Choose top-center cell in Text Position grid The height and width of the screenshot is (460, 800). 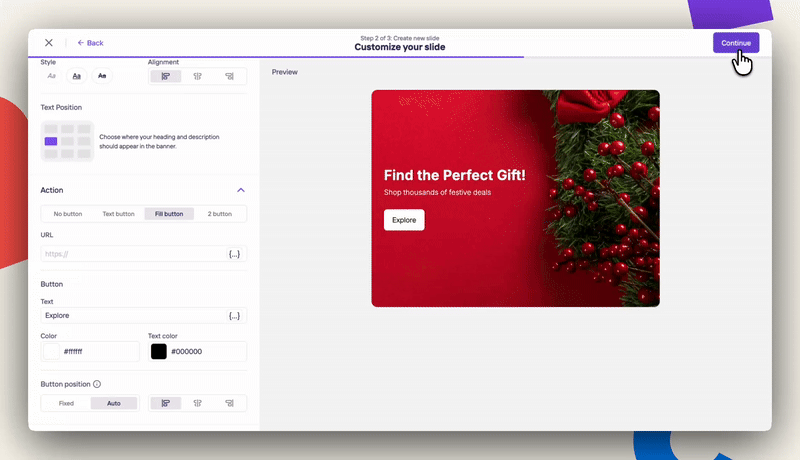coord(67,129)
